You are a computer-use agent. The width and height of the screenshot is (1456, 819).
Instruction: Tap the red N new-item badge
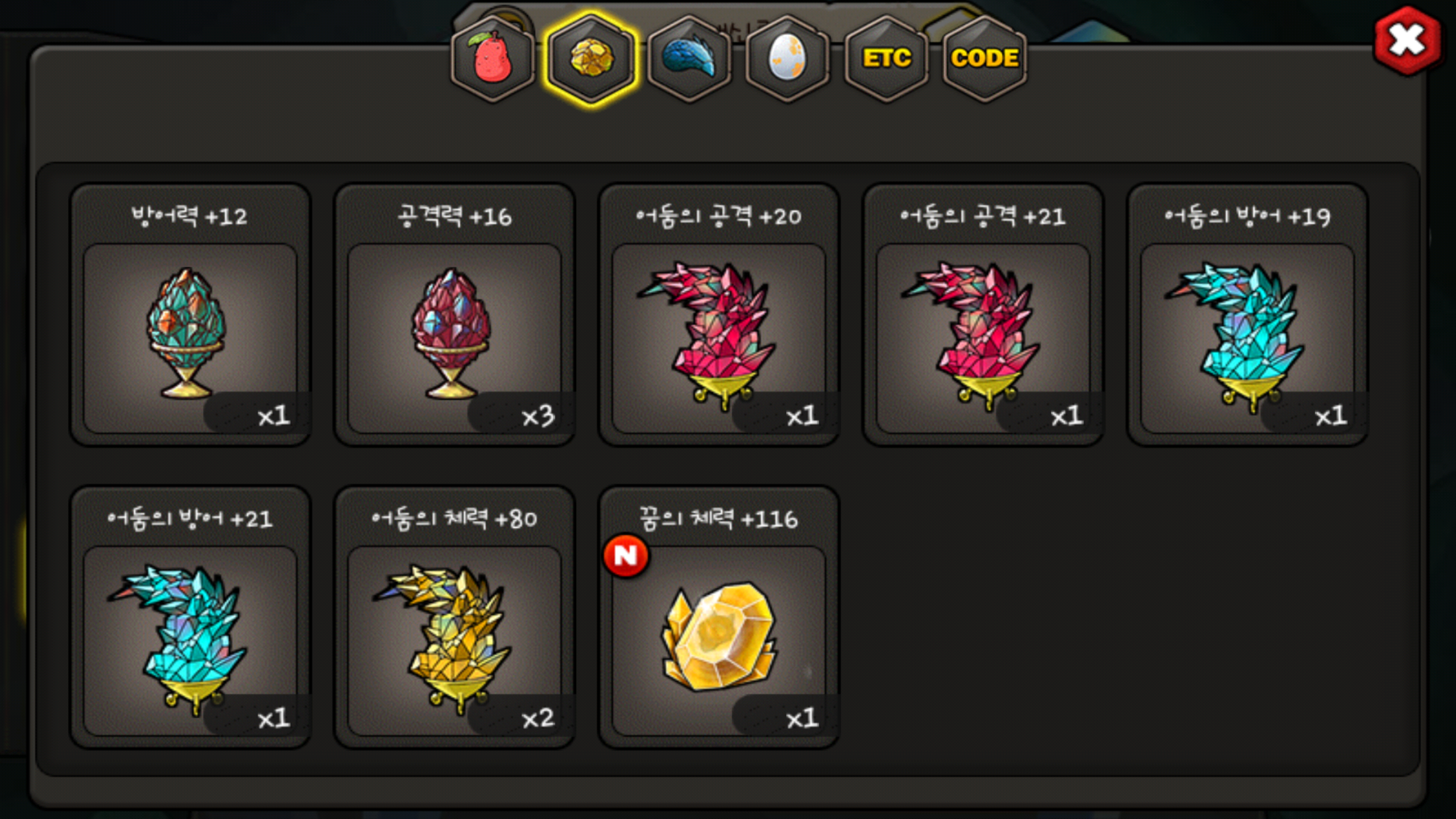626,556
